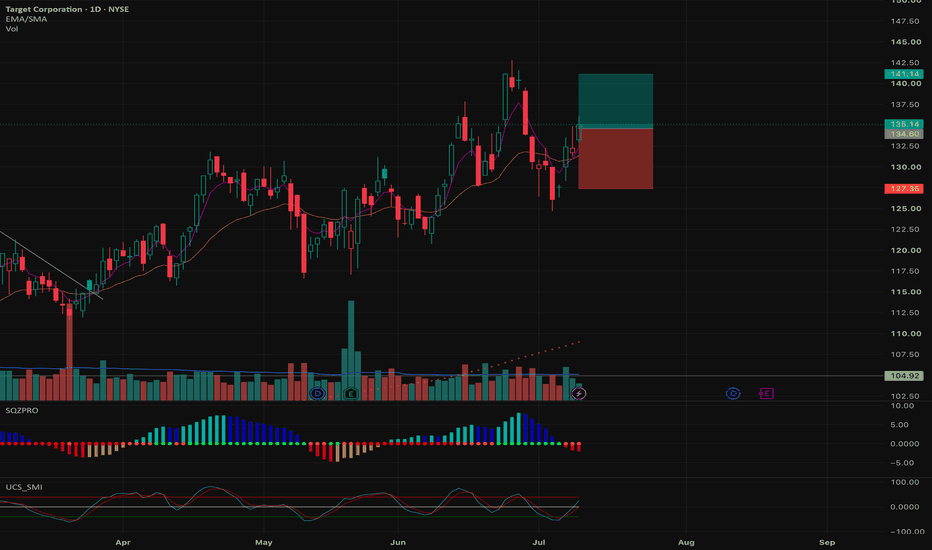Click the tall red volume bar in March
932x550 pixels.
pos(70,353)
